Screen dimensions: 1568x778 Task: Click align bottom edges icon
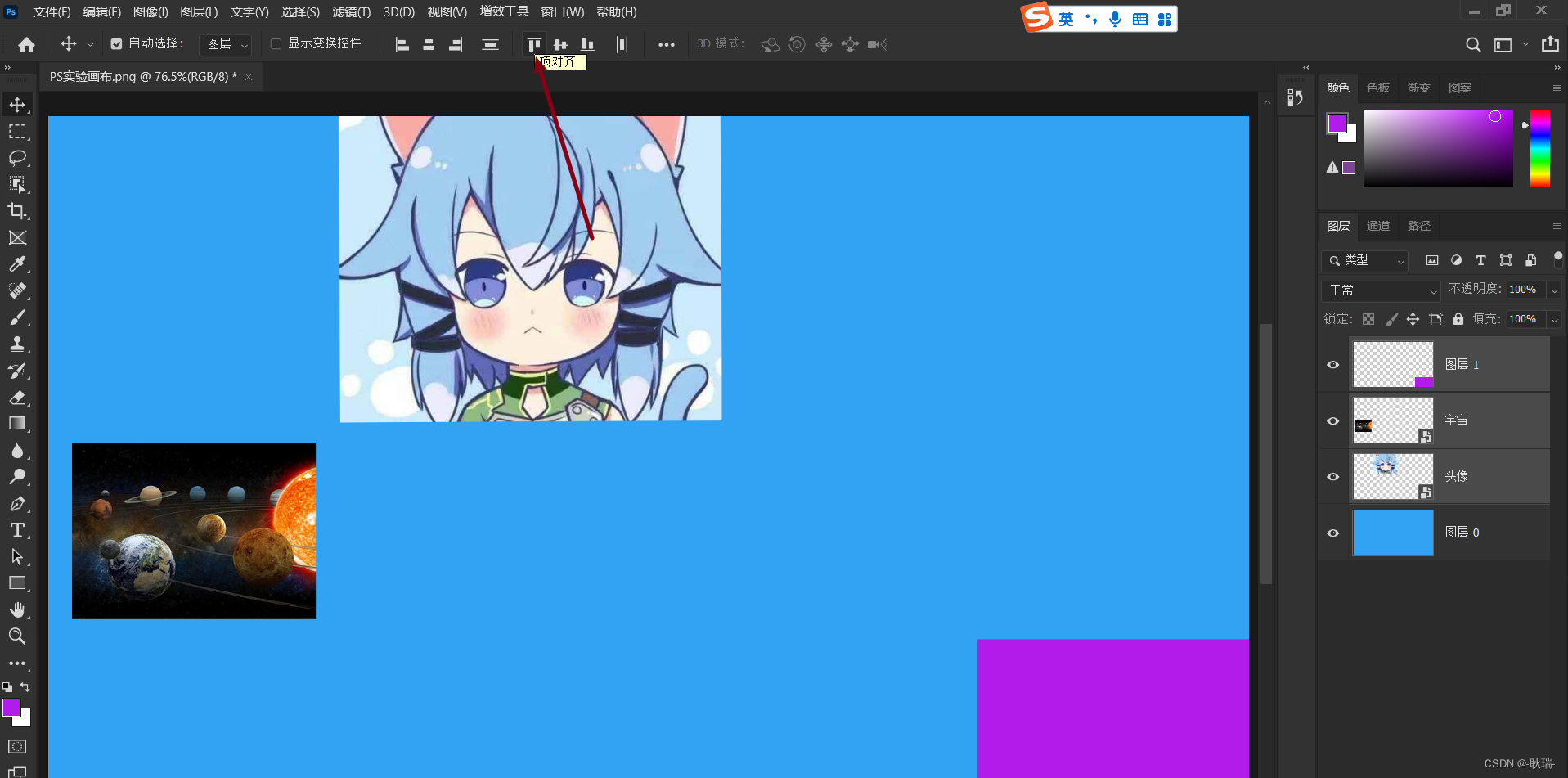[587, 44]
